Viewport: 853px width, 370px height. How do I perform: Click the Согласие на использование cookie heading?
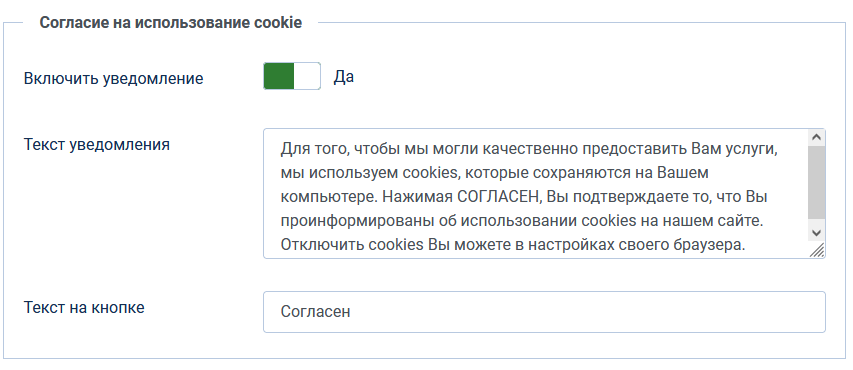click(171, 23)
